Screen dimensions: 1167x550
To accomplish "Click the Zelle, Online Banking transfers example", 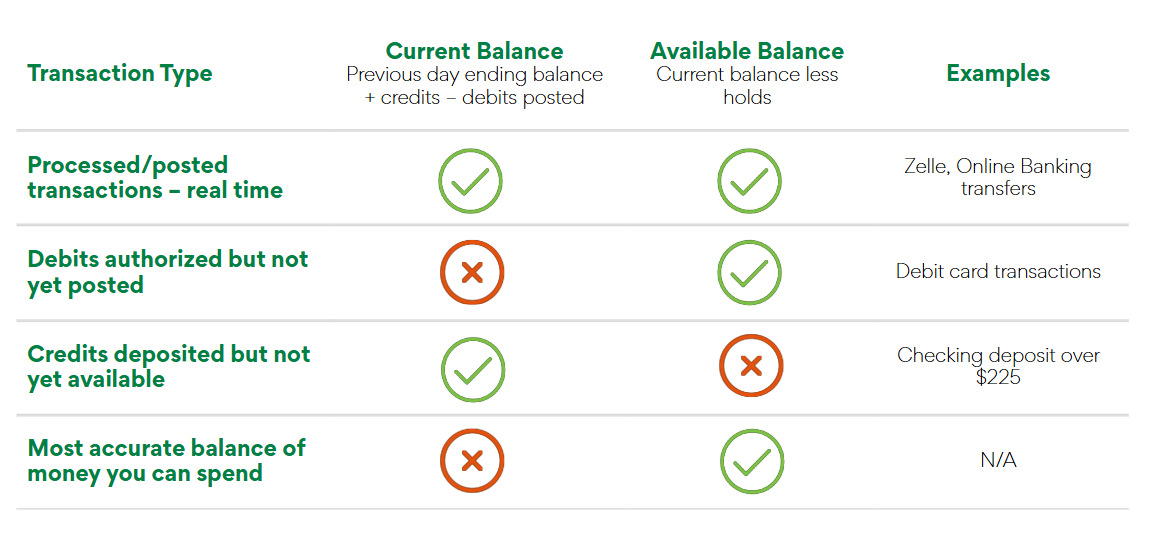I will 998,177.
